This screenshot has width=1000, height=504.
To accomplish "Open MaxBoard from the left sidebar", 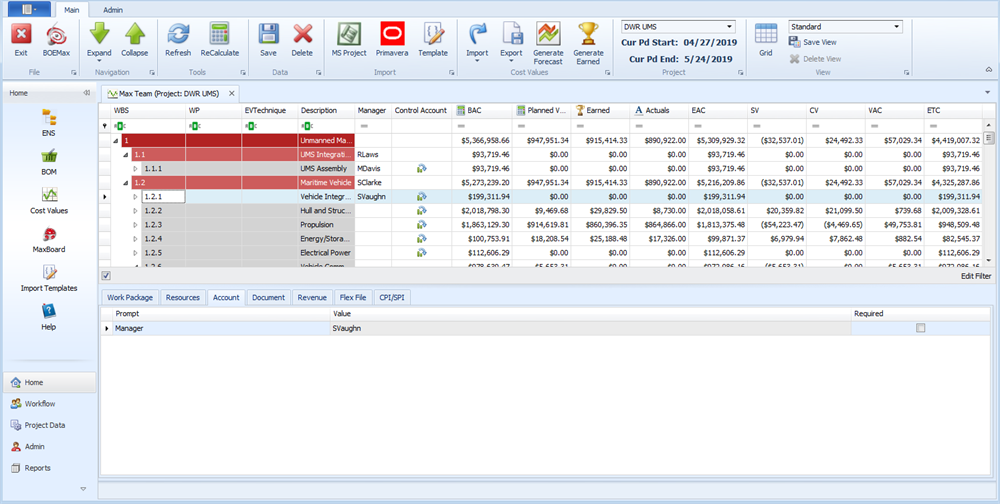I will [x=49, y=235].
